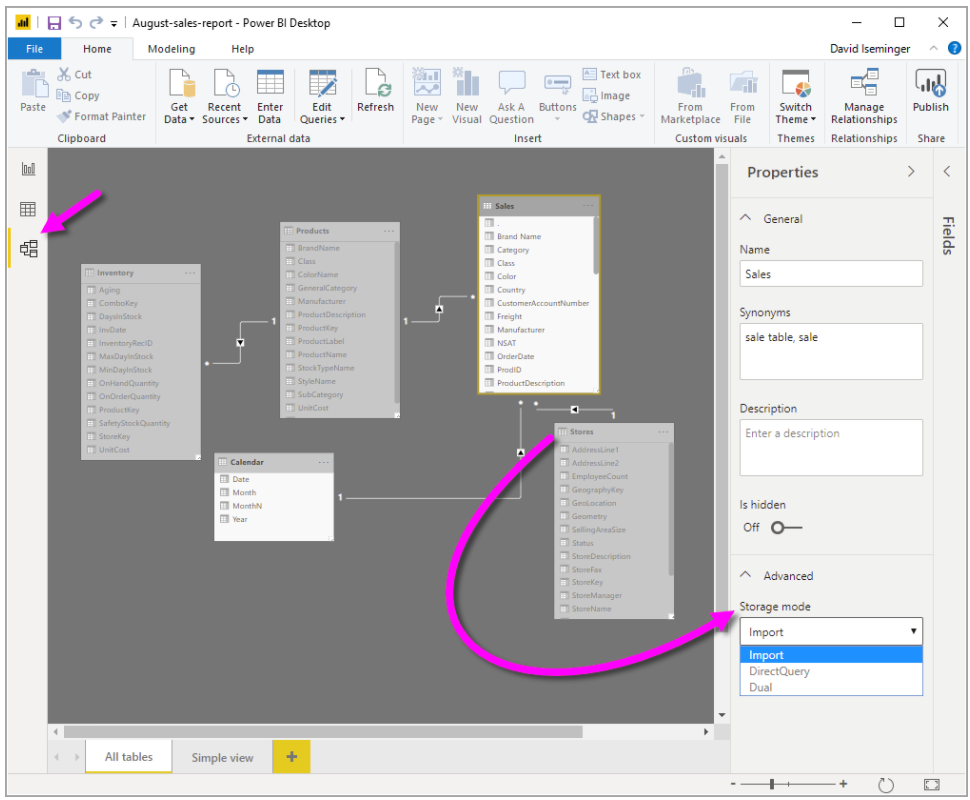Open Switch Theme dropdown
Image resolution: width=970 pixels, height=800 pixels.
[796, 97]
